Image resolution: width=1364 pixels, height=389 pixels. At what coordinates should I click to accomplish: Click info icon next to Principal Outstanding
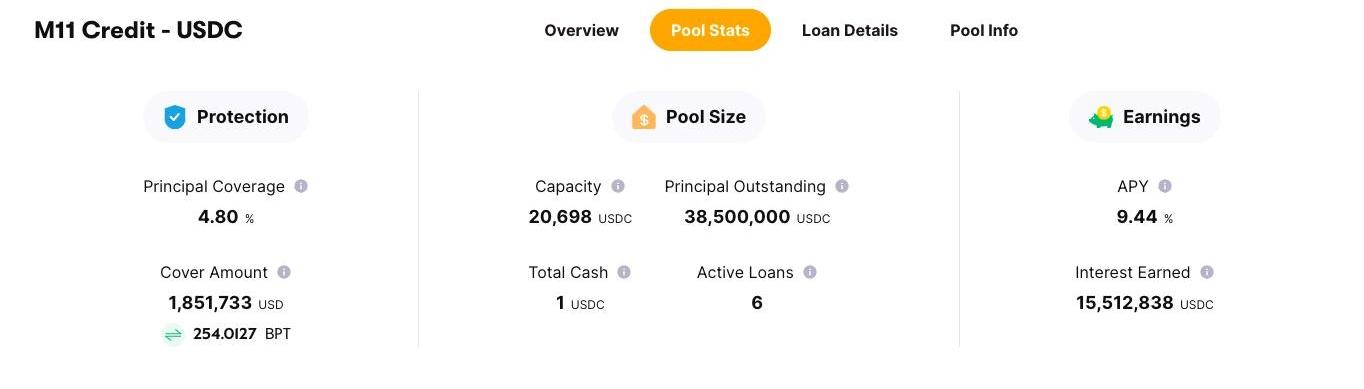[842, 186]
